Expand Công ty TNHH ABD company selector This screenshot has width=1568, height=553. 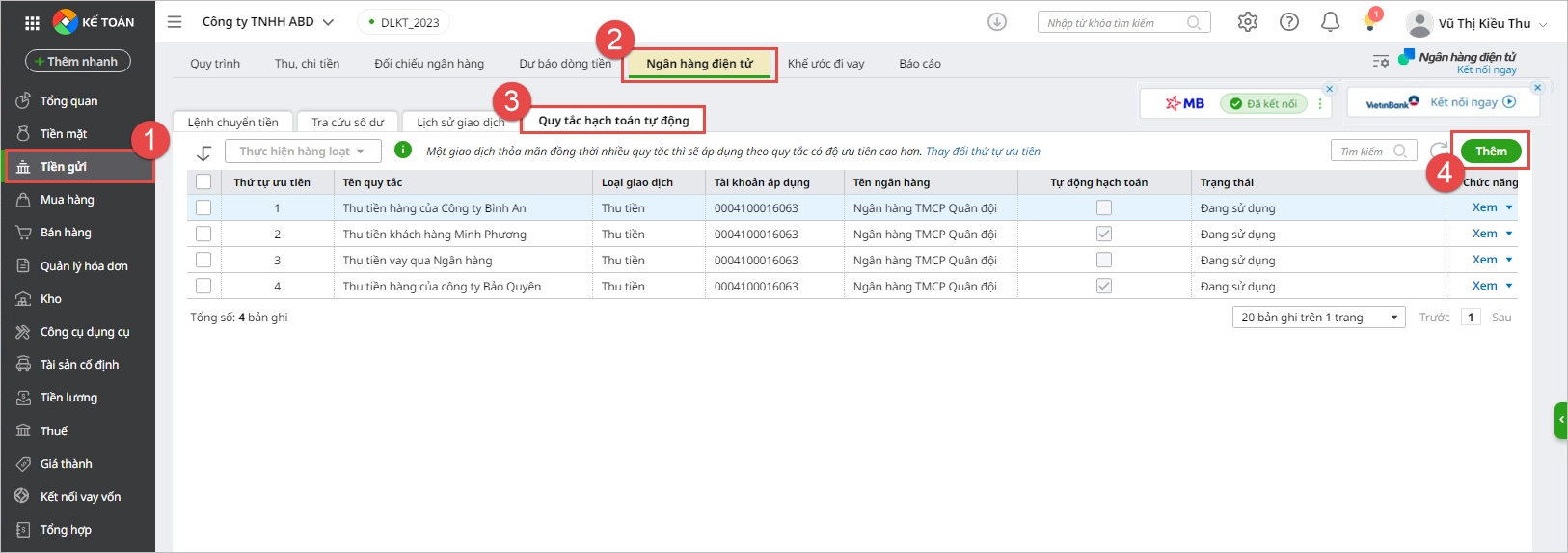(267, 22)
